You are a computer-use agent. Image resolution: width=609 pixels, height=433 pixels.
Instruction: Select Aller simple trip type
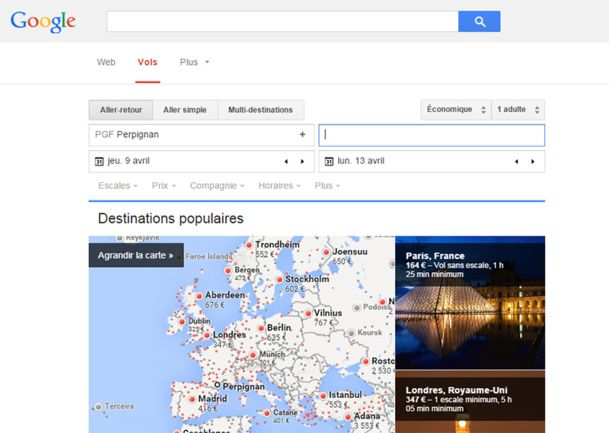185,110
